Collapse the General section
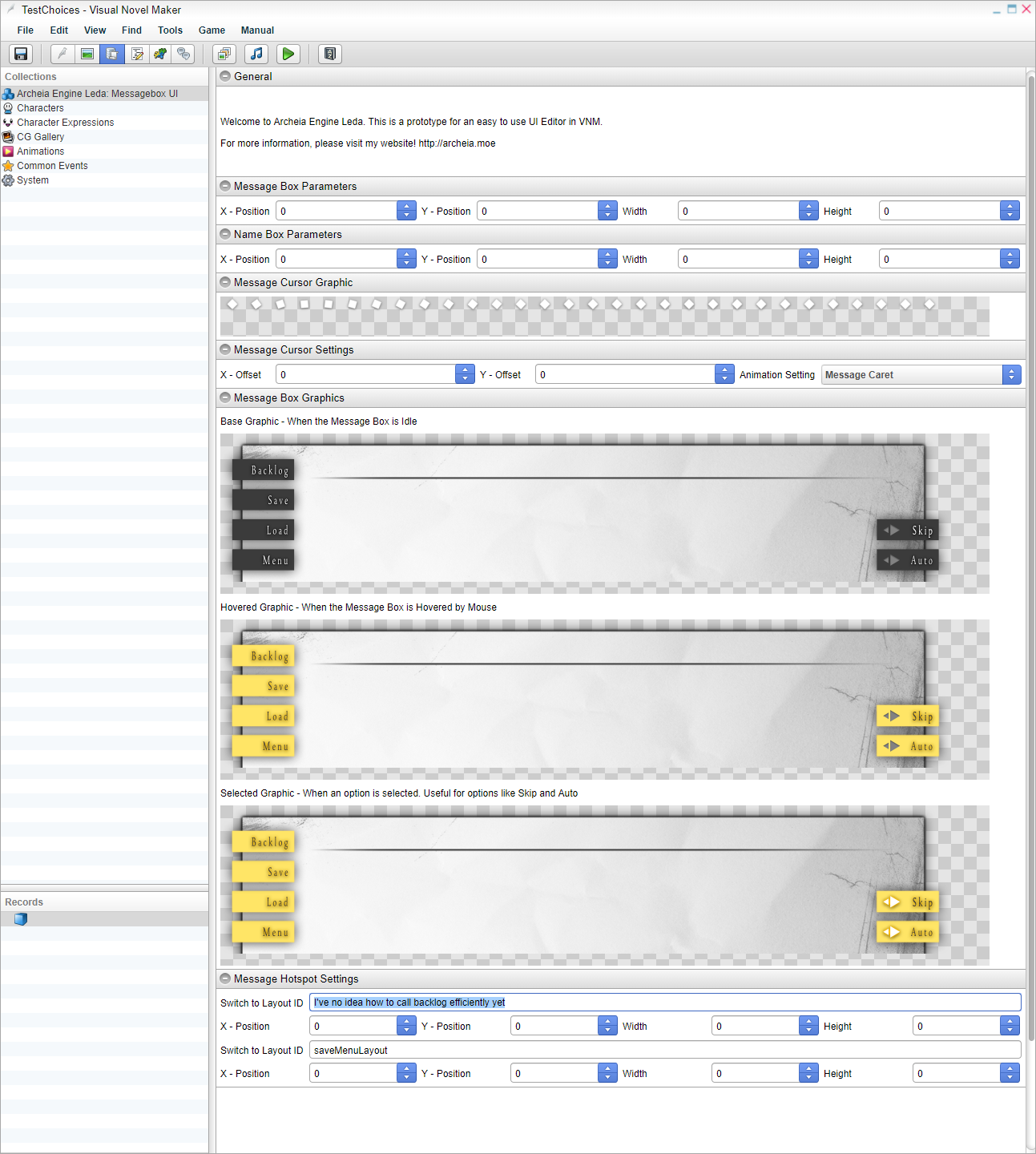Viewport: 1036px width, 1154px height. 226,76
